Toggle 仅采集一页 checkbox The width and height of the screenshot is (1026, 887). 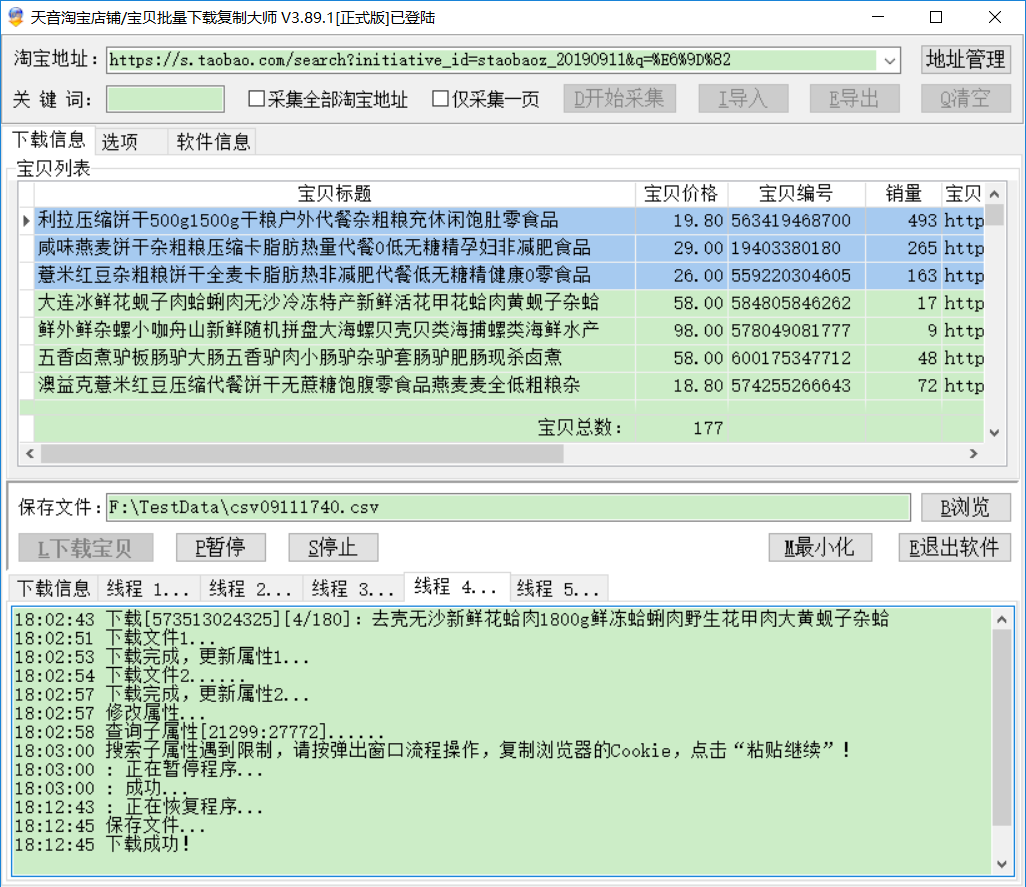click(x=440, y=99)
